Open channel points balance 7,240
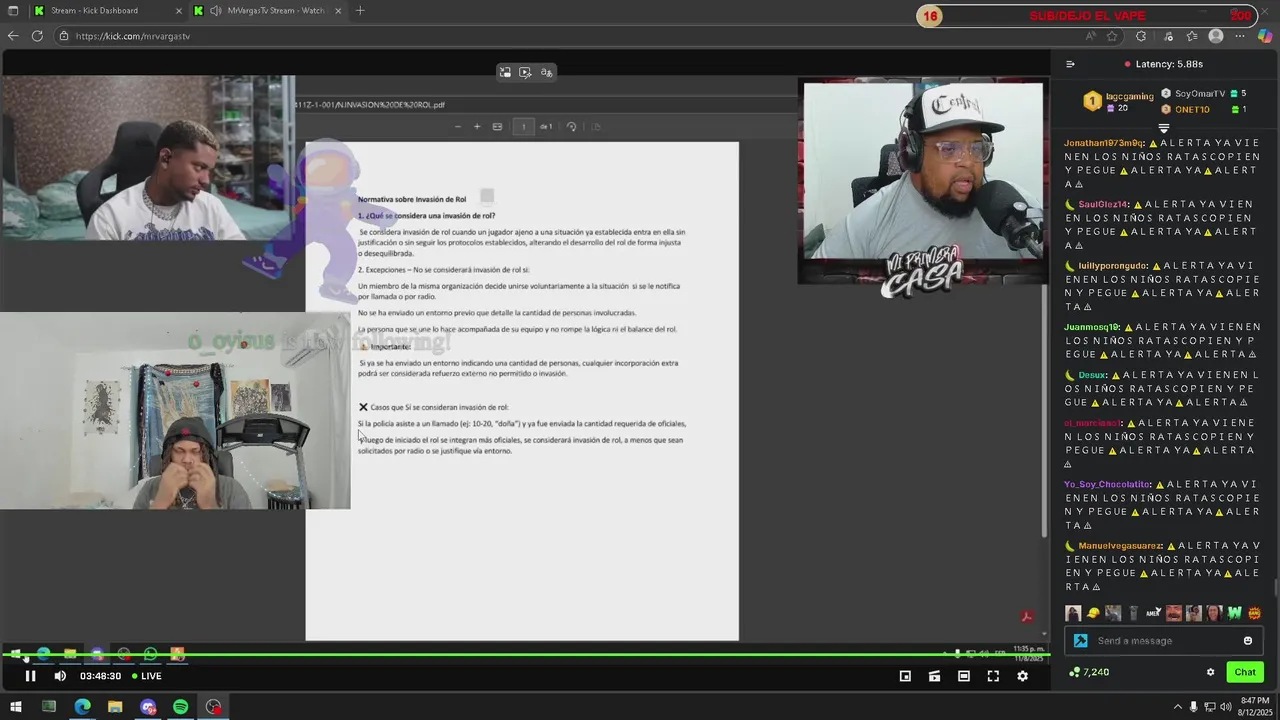Screen dimensions: 1280x720 point(1089,672)
